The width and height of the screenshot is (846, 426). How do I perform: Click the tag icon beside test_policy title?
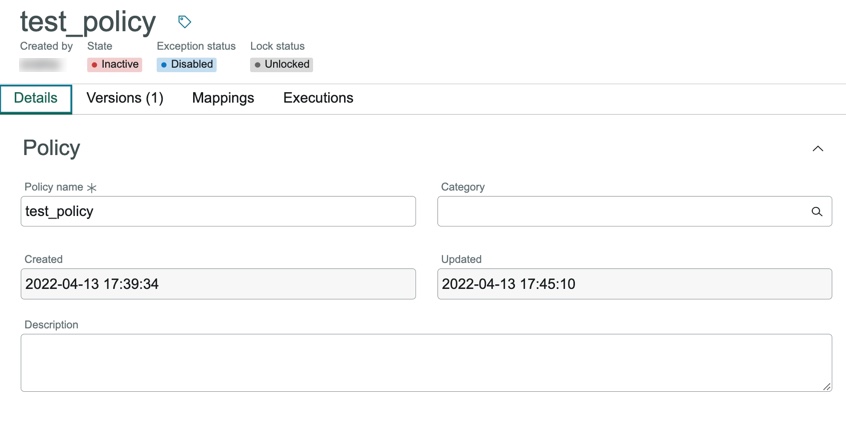pos(185,22)
